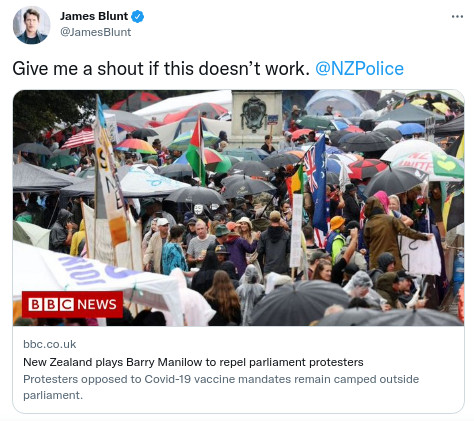Screen dimensions: 474x421
Task: Open the Barry Manilow headline link
Action: click(193, 362)
